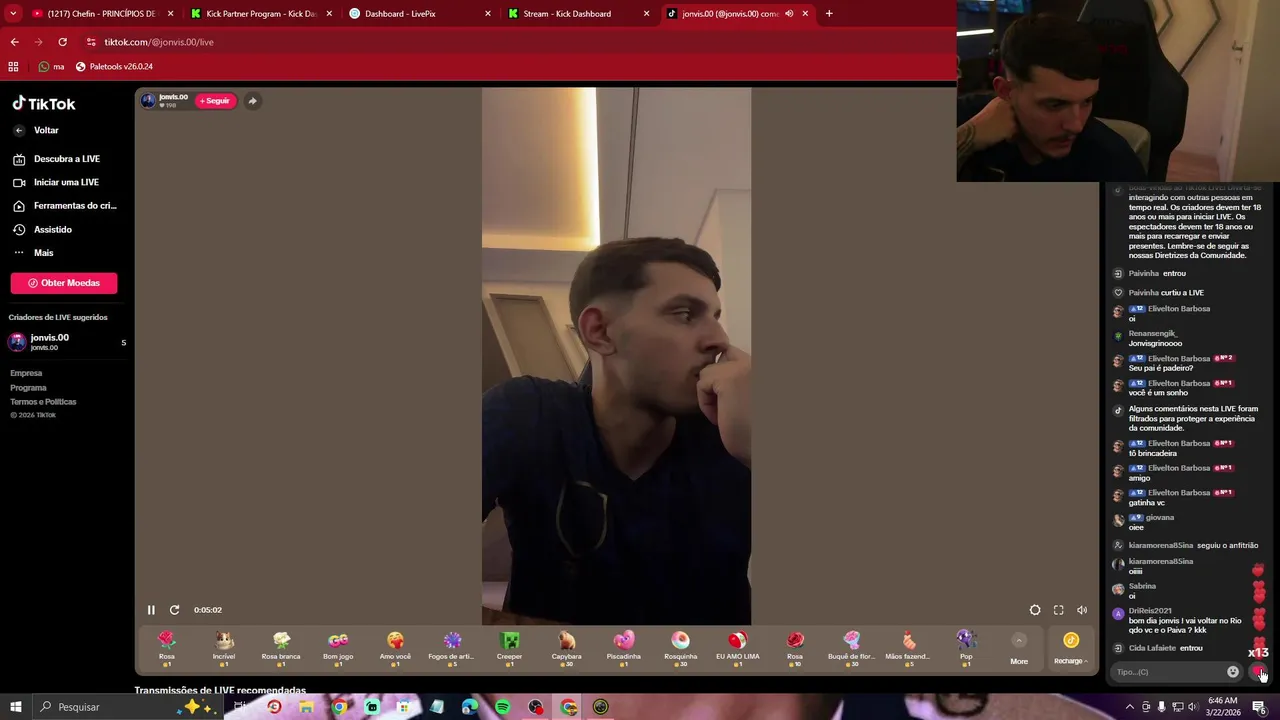The width and height of the screenshot is (1280, 720).
Task: Send the Creeper gift
Action: tap(509, 648)
